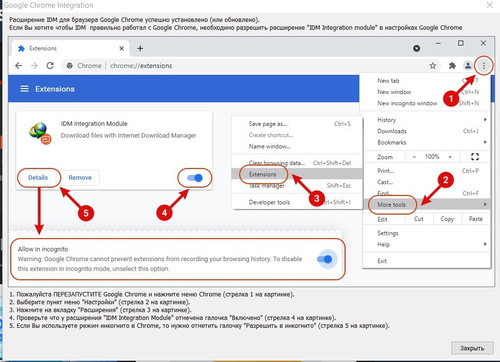
Task: Click the Chrome back arrow
Action: tap(19, 66)
